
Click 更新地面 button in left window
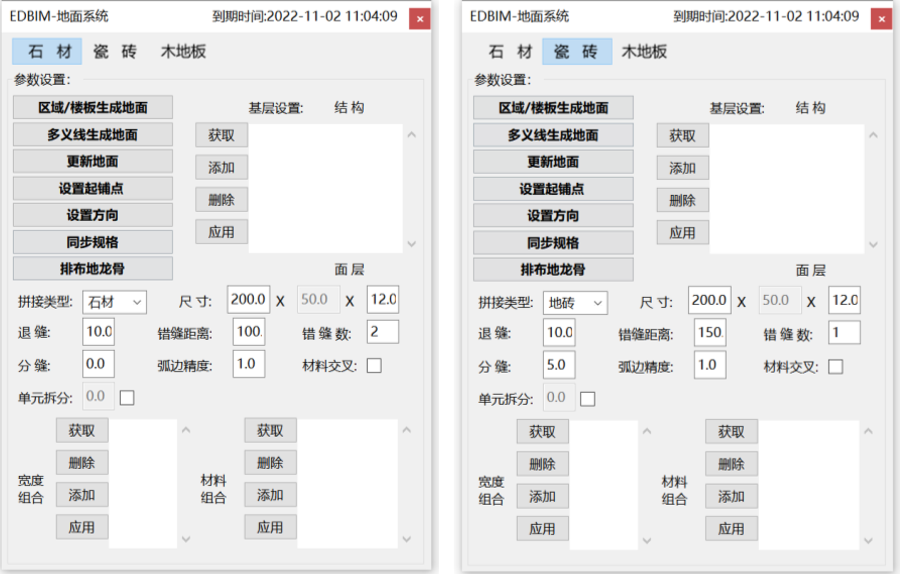pyautogui.click(x=92, y=161)
